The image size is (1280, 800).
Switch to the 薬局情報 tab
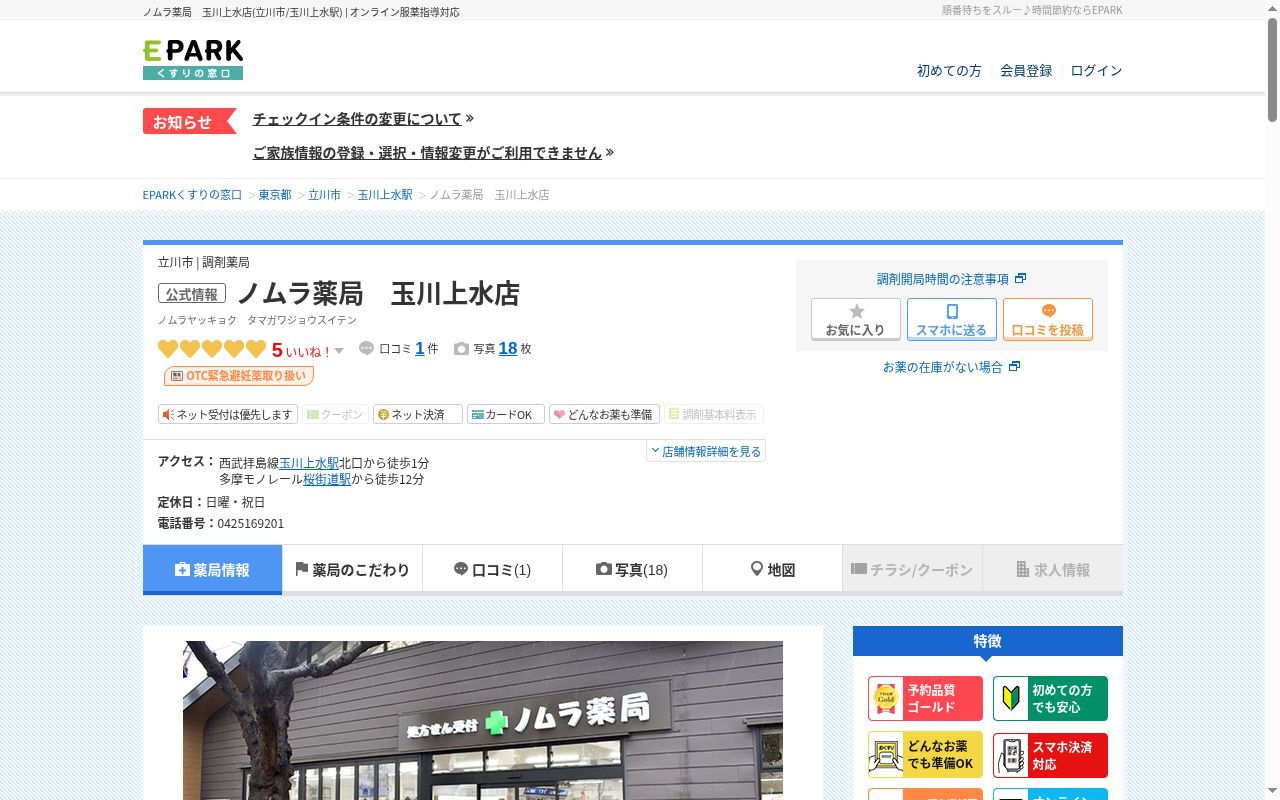[x=212, y=570]
